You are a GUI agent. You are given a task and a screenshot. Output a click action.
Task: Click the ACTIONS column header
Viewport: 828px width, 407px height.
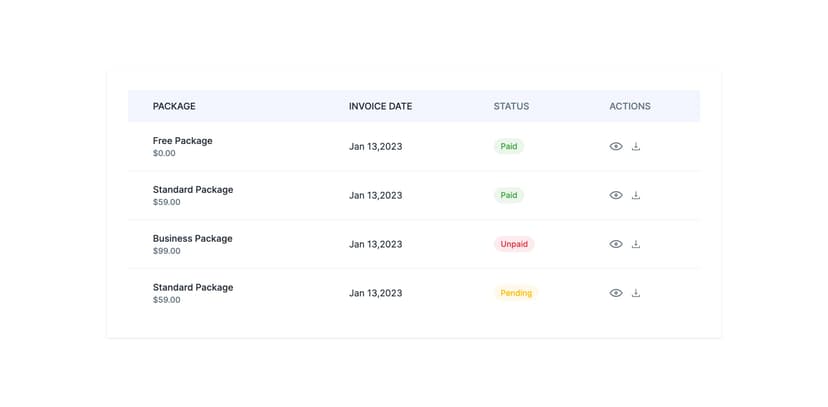pyautogui.click(x=630, y=106)
